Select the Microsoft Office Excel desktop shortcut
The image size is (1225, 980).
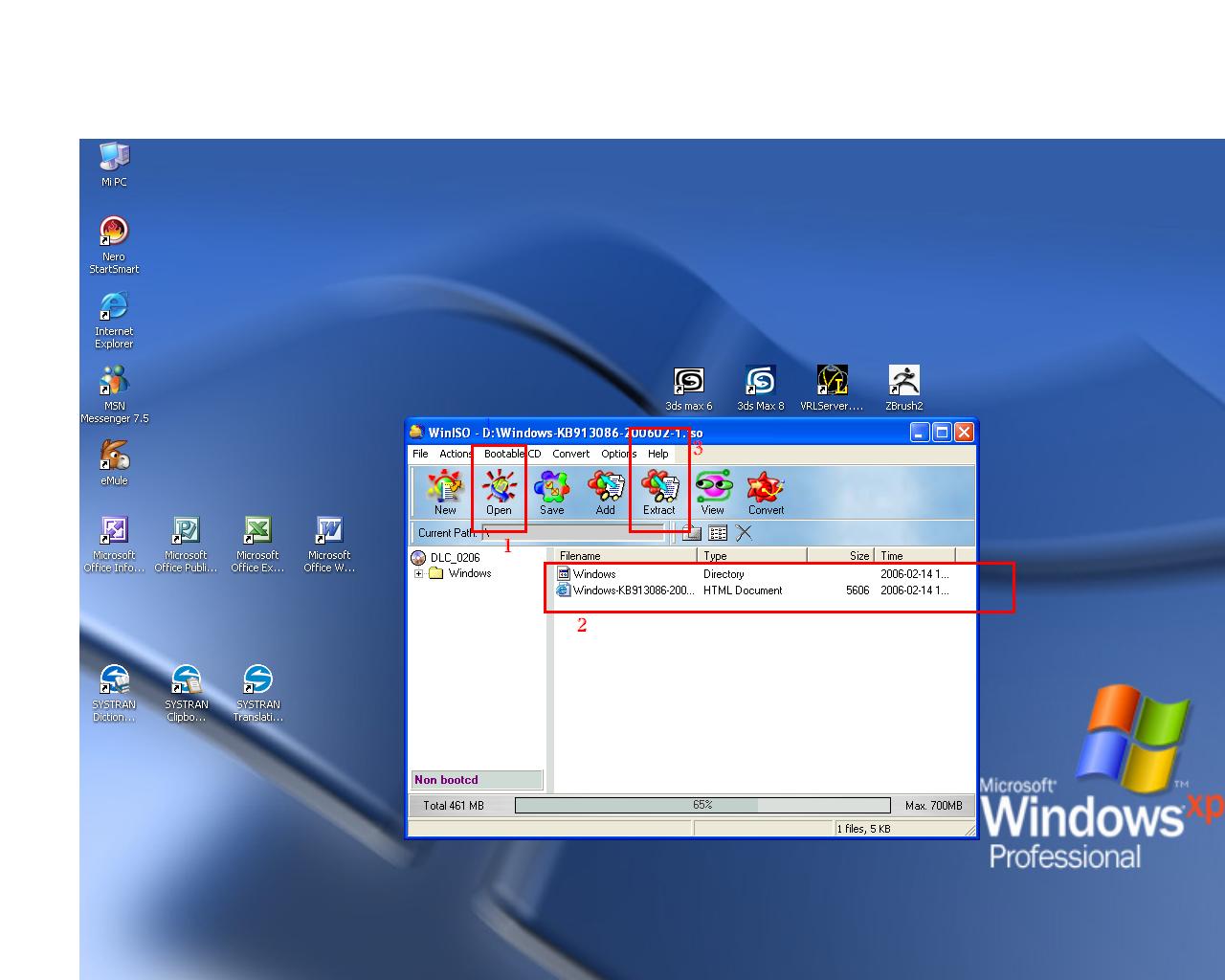pos(257,544)
